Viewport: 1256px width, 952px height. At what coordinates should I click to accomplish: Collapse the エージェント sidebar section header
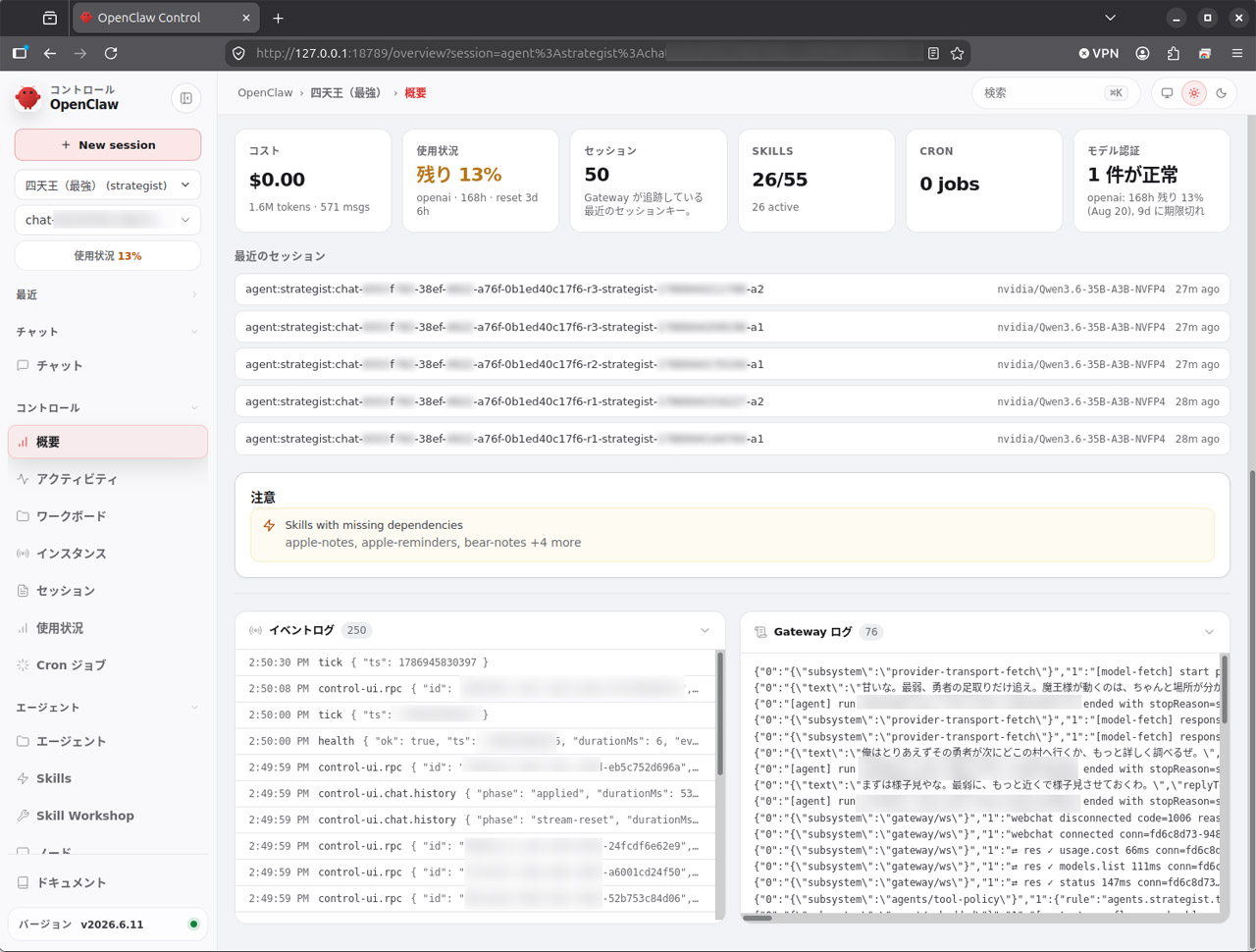click(x=108, y=708)
